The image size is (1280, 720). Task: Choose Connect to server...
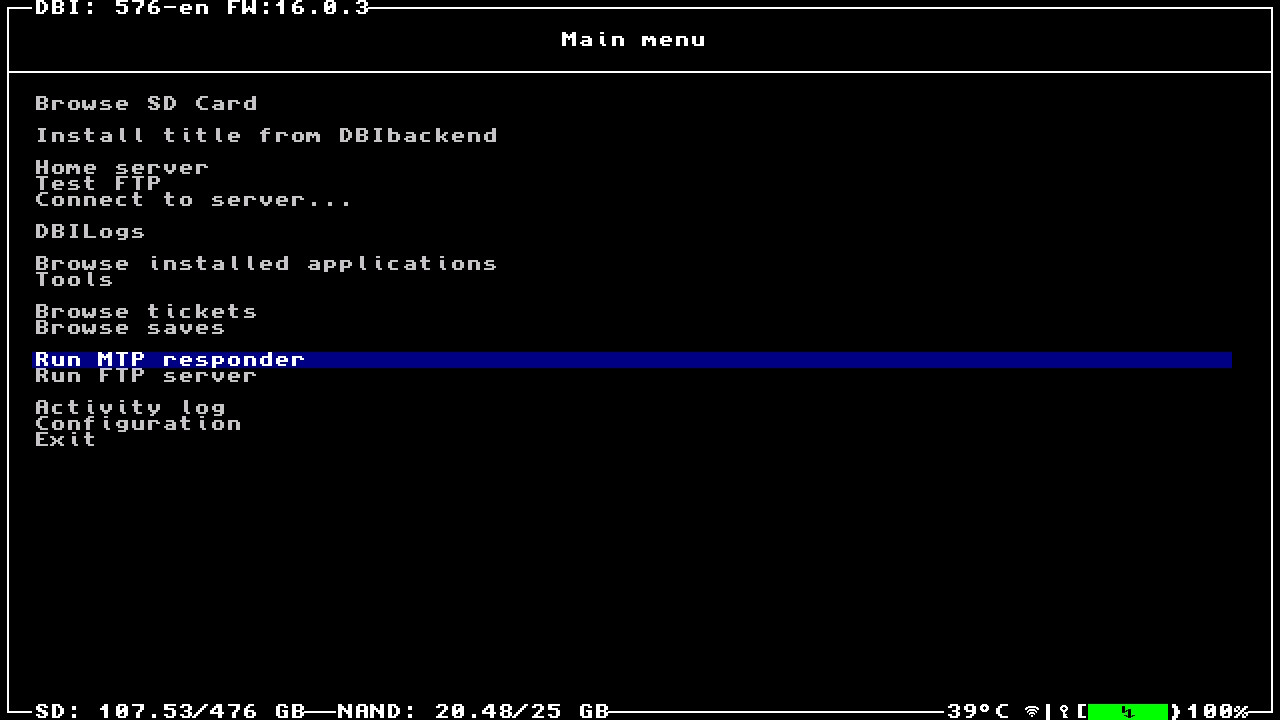click(194, 199)
